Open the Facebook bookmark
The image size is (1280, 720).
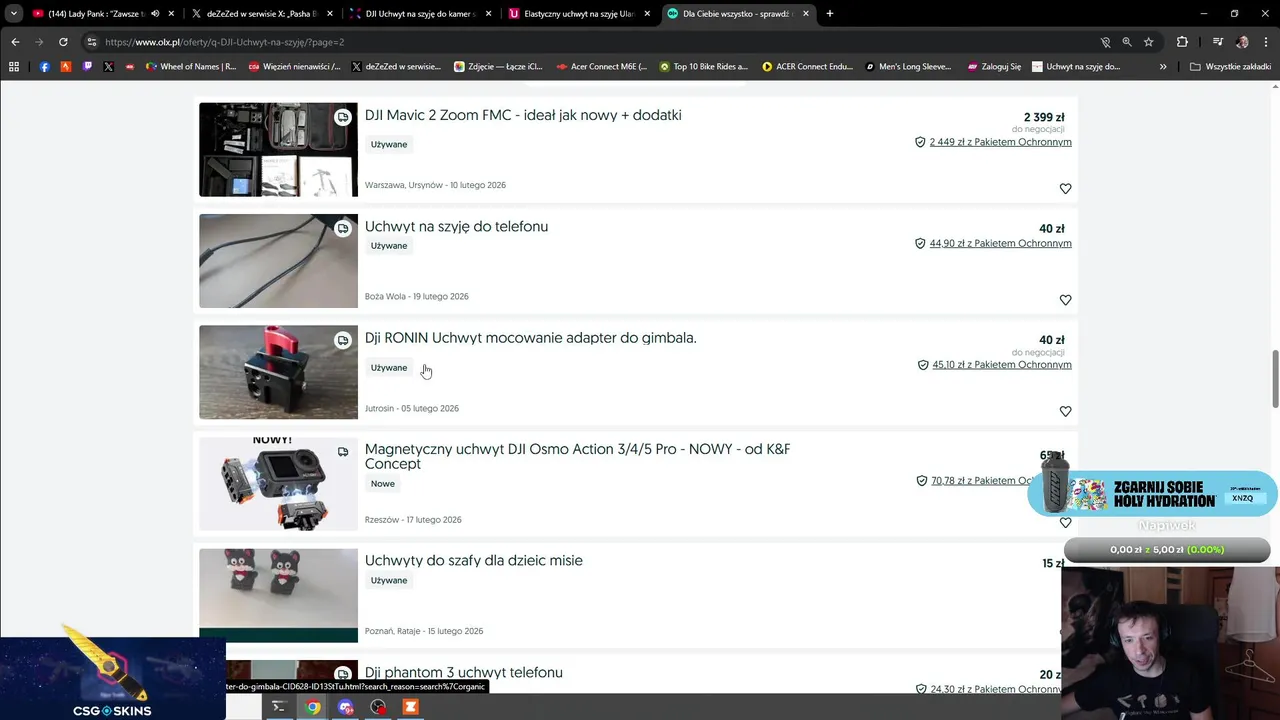(45, 67)
